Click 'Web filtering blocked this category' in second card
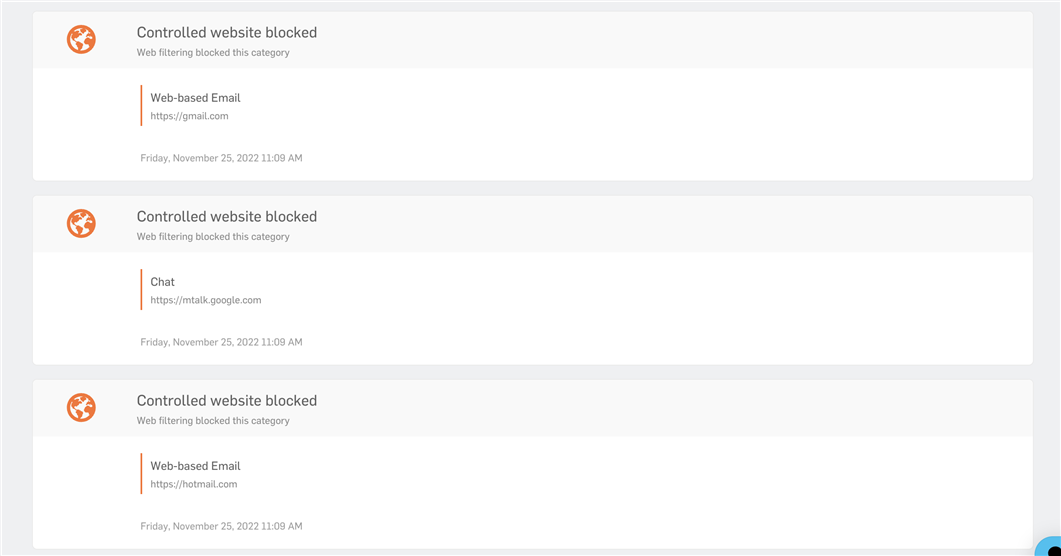The image size is (1061, 556). pos(213,236)
